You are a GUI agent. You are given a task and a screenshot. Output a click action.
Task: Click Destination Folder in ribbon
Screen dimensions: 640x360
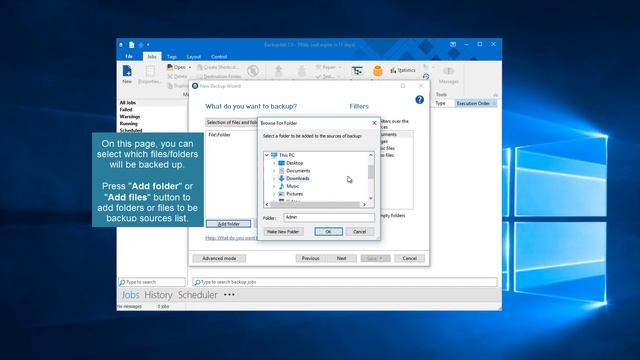coord(219,76)
